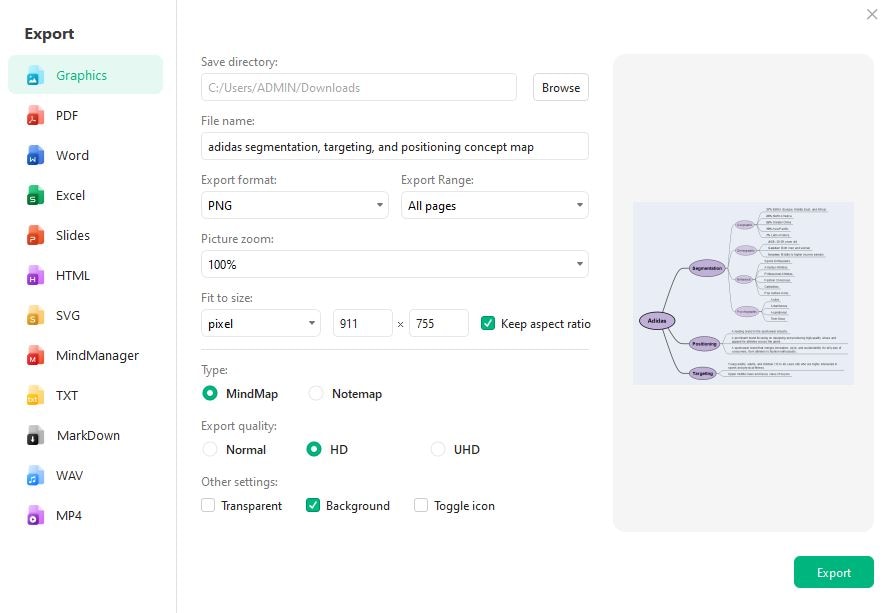The height and width of the screenshot is (613, 893).
Task: Choose the TXT export label
Action: pos(67,395)
